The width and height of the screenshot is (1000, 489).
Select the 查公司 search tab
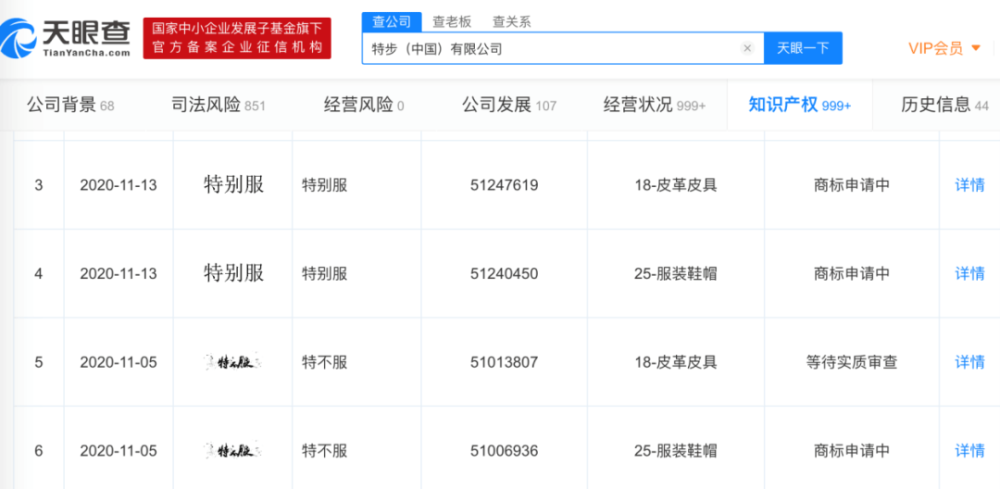point(392,21)
